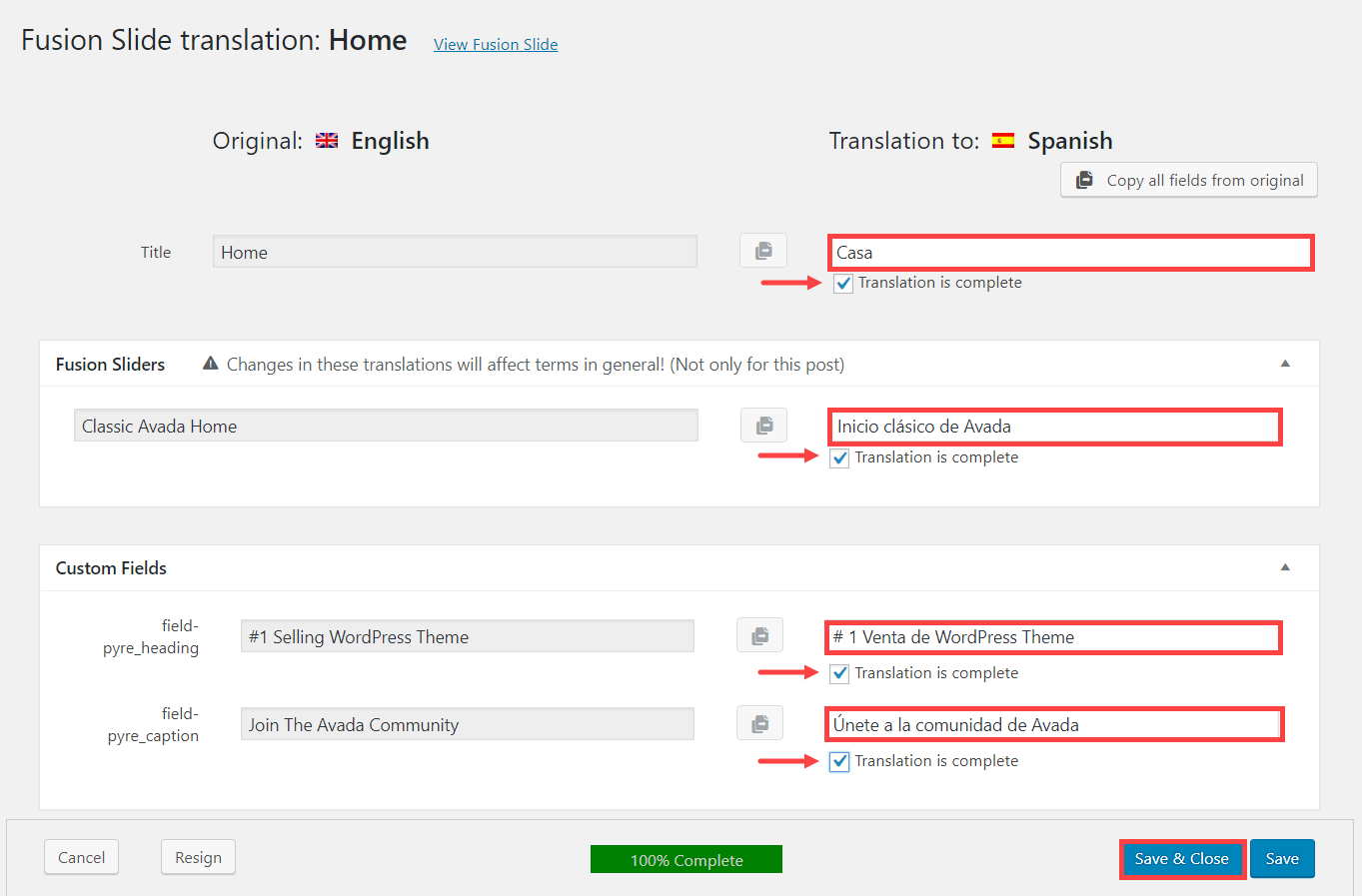Click the Fusion Sliders heading
The height and width of the screenshot is (896, 1362).
[x=110, y=365]
